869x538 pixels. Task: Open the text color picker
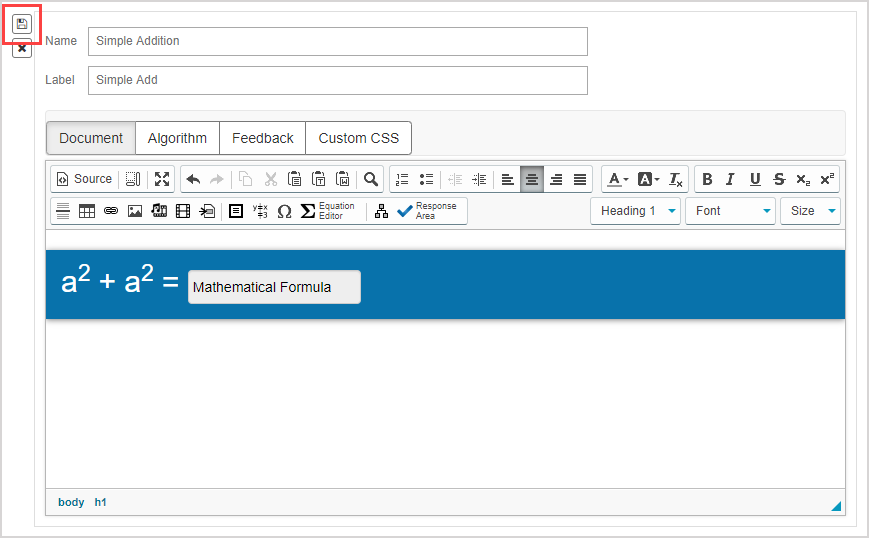(x=617, y=179)
